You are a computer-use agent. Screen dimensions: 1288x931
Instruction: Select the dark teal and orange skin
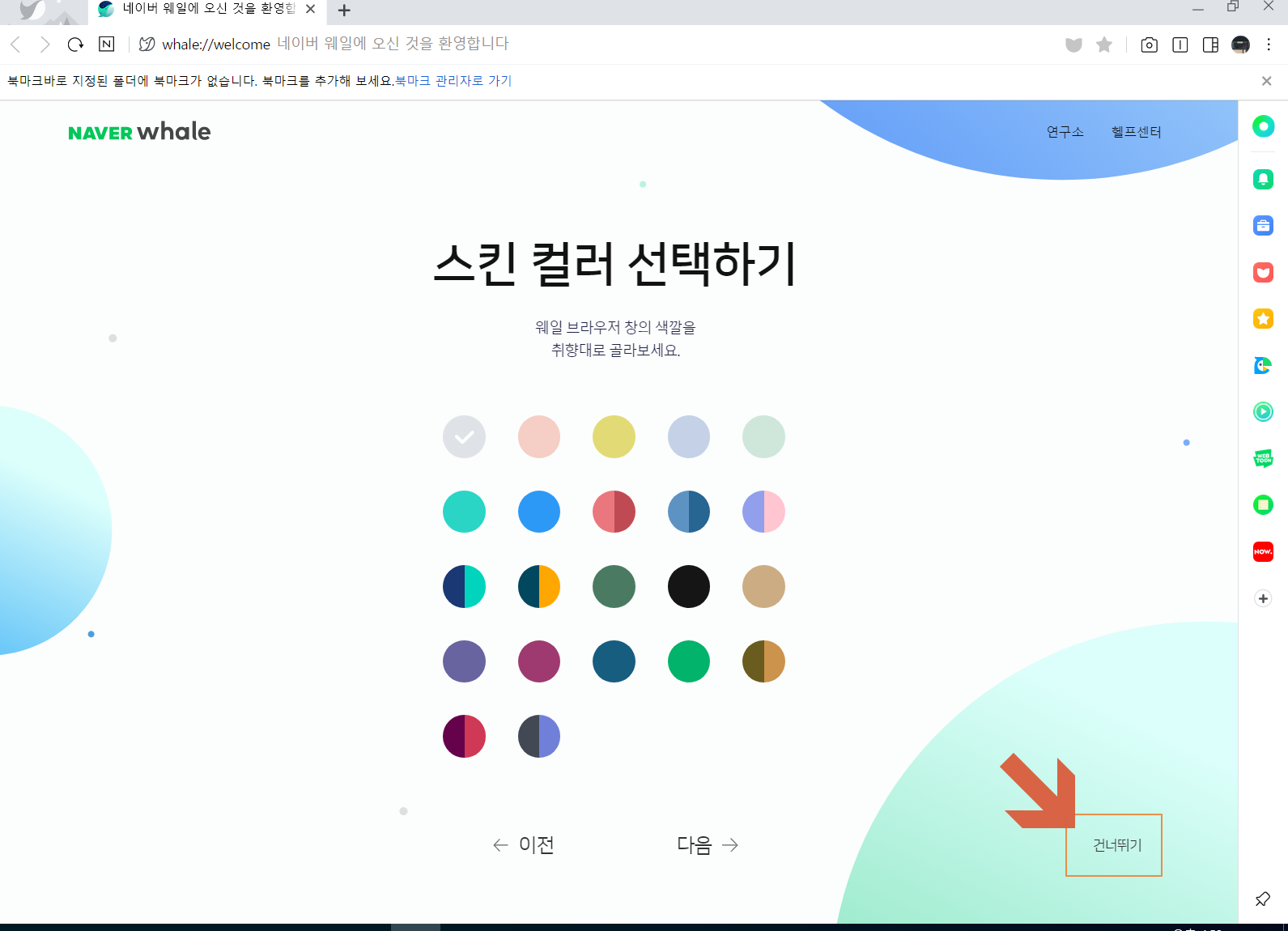[539, 587]
